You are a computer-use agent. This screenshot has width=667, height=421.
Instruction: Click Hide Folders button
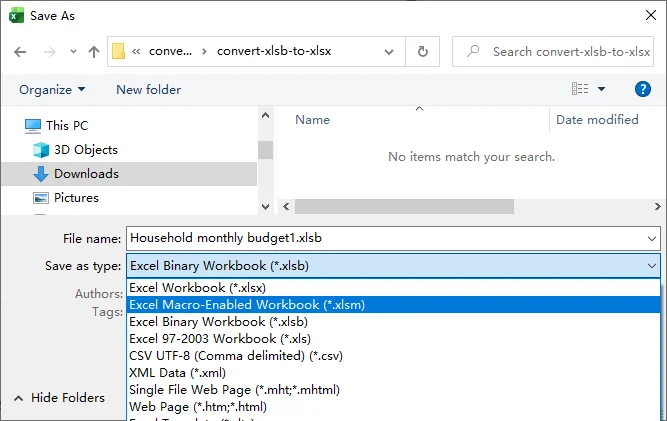[x=60, y=398]
